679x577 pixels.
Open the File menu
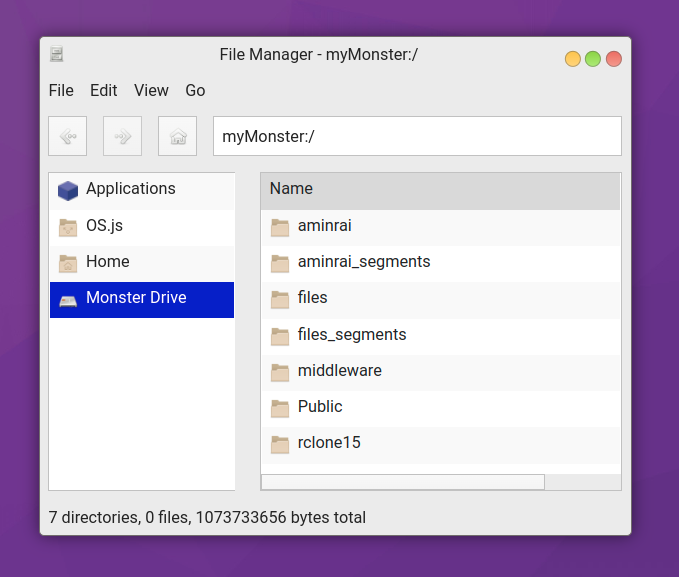click(x=61, y=90)
